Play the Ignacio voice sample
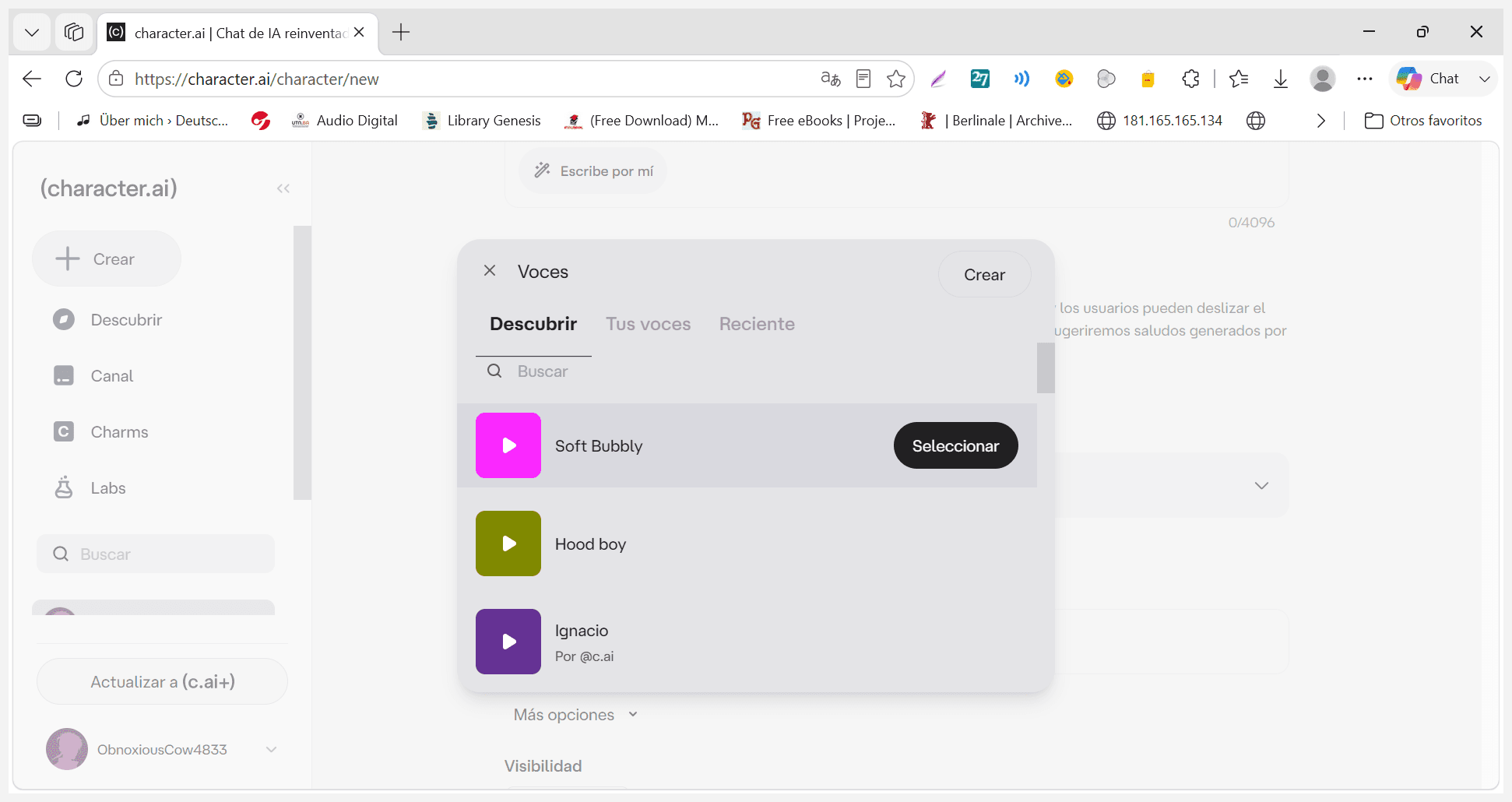Screen dimensions: 1512x802 coord(508,642)
